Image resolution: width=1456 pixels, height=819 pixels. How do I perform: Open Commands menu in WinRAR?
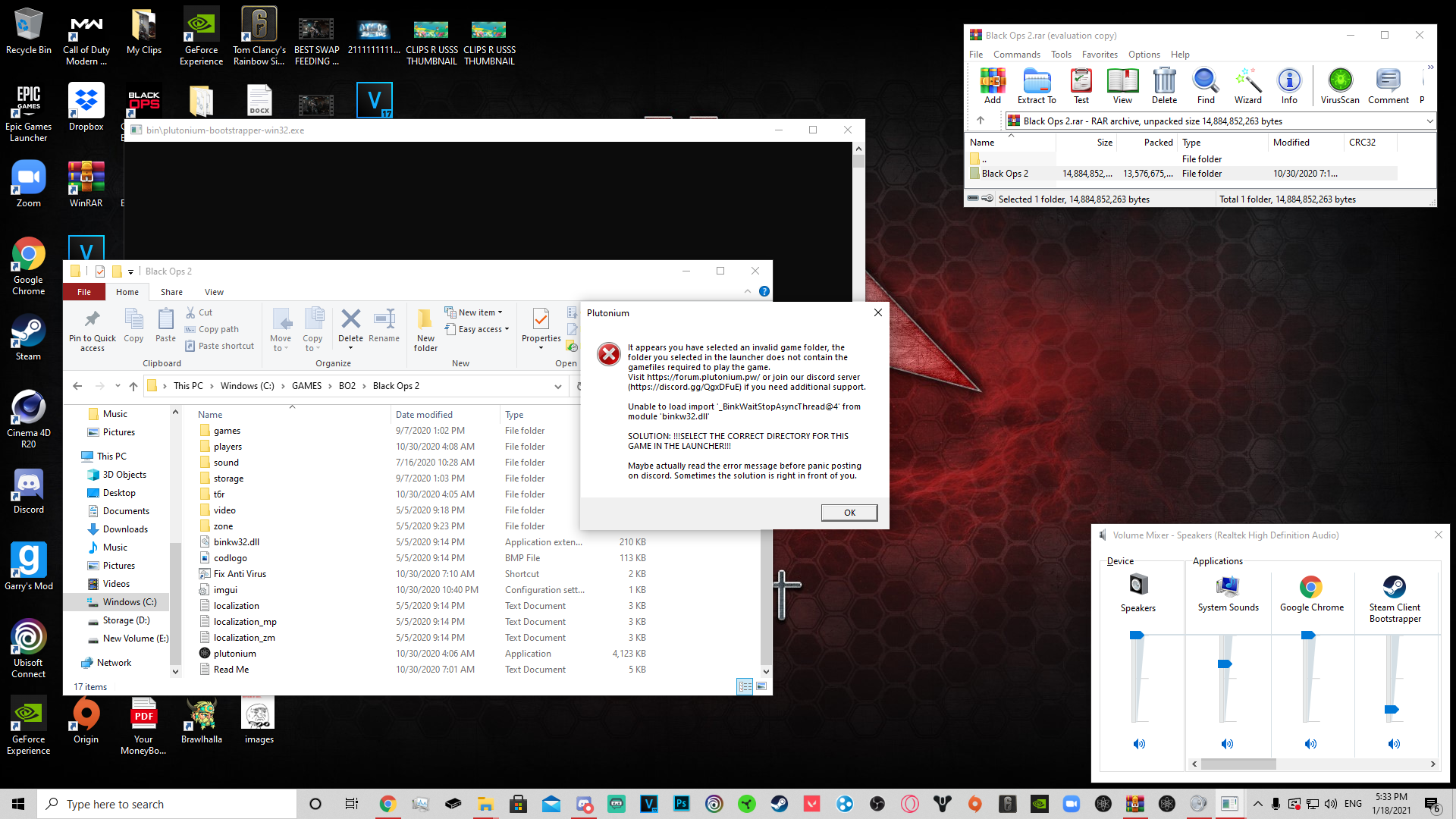pos(1016,55)
